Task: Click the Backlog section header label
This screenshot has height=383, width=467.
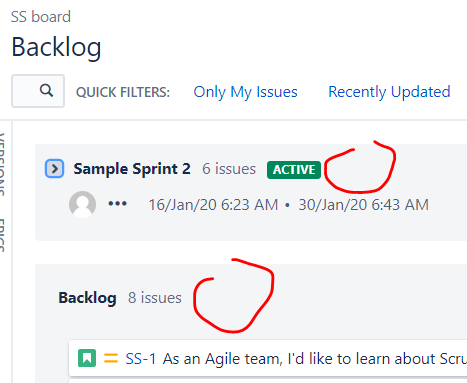Action: (x=87, y=298)
